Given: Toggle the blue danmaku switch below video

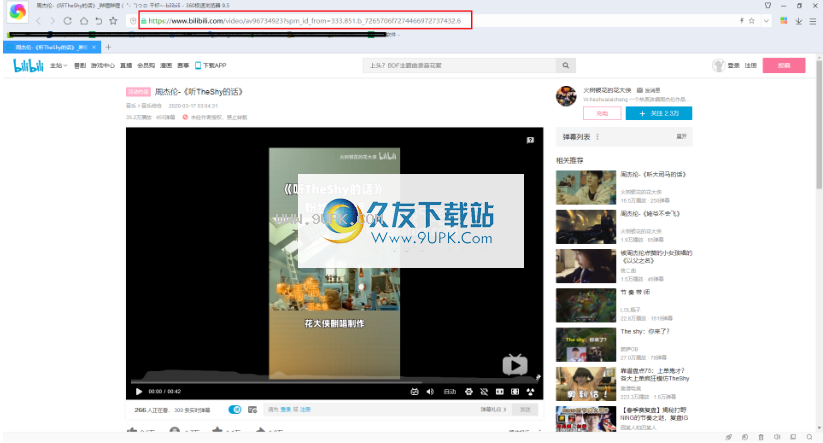Looking at the screenshot, I should 235,409.
